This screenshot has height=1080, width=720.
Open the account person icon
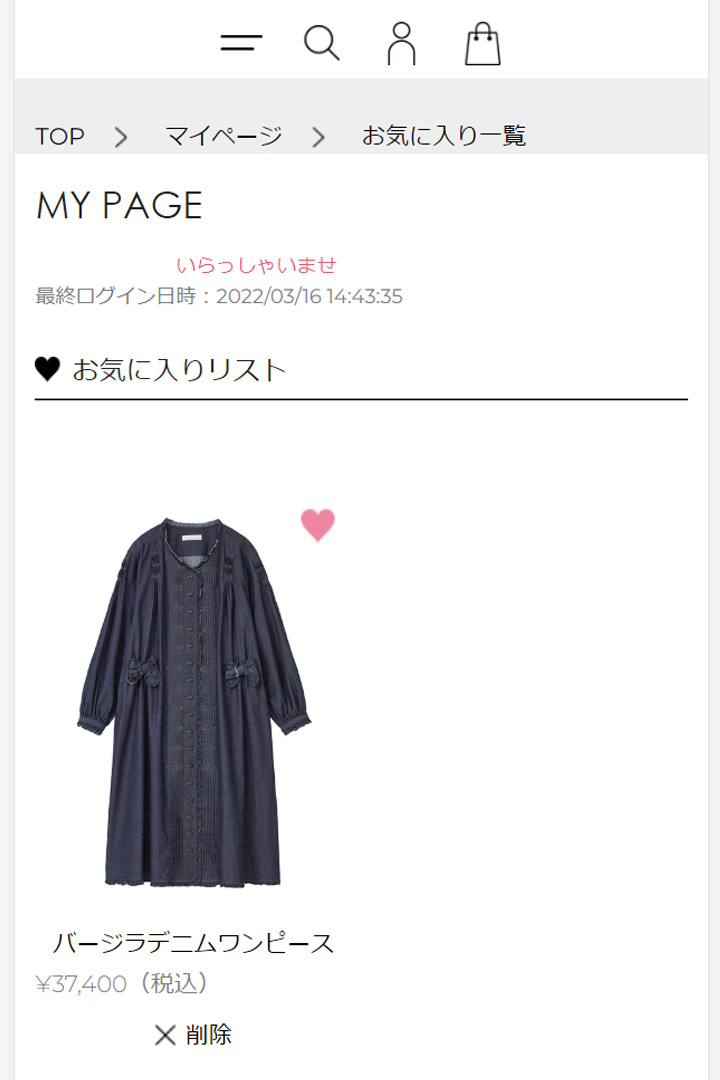tap(402, 43)
